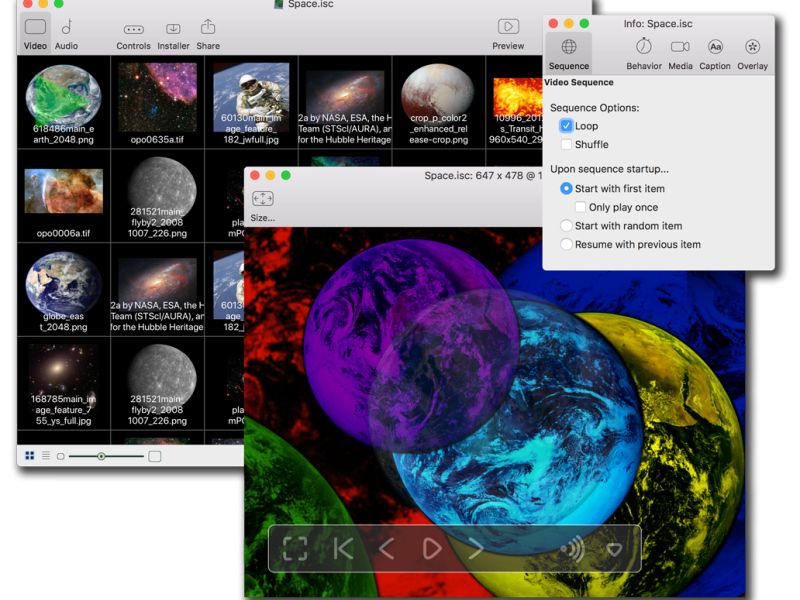Select the astronaut 182_jwfull.jpg thumbnail in top row
800x600 pixels.
[251, 102]
